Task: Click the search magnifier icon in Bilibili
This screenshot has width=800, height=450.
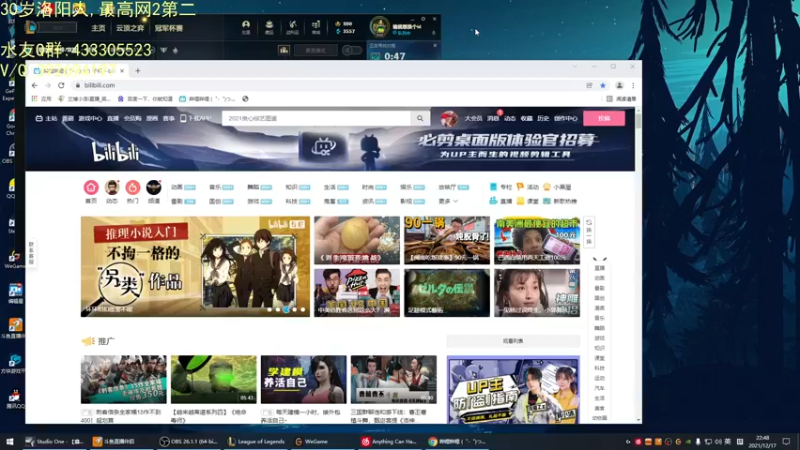Action: click(420, 118)
